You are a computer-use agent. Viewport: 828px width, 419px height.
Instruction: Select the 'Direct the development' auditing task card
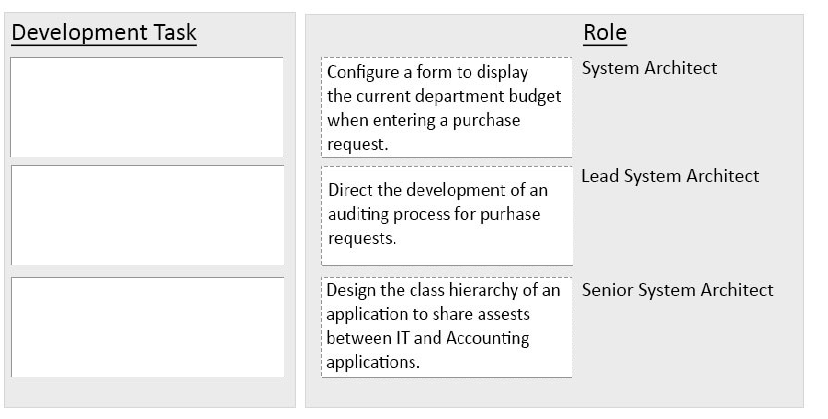tap(447, 216)
